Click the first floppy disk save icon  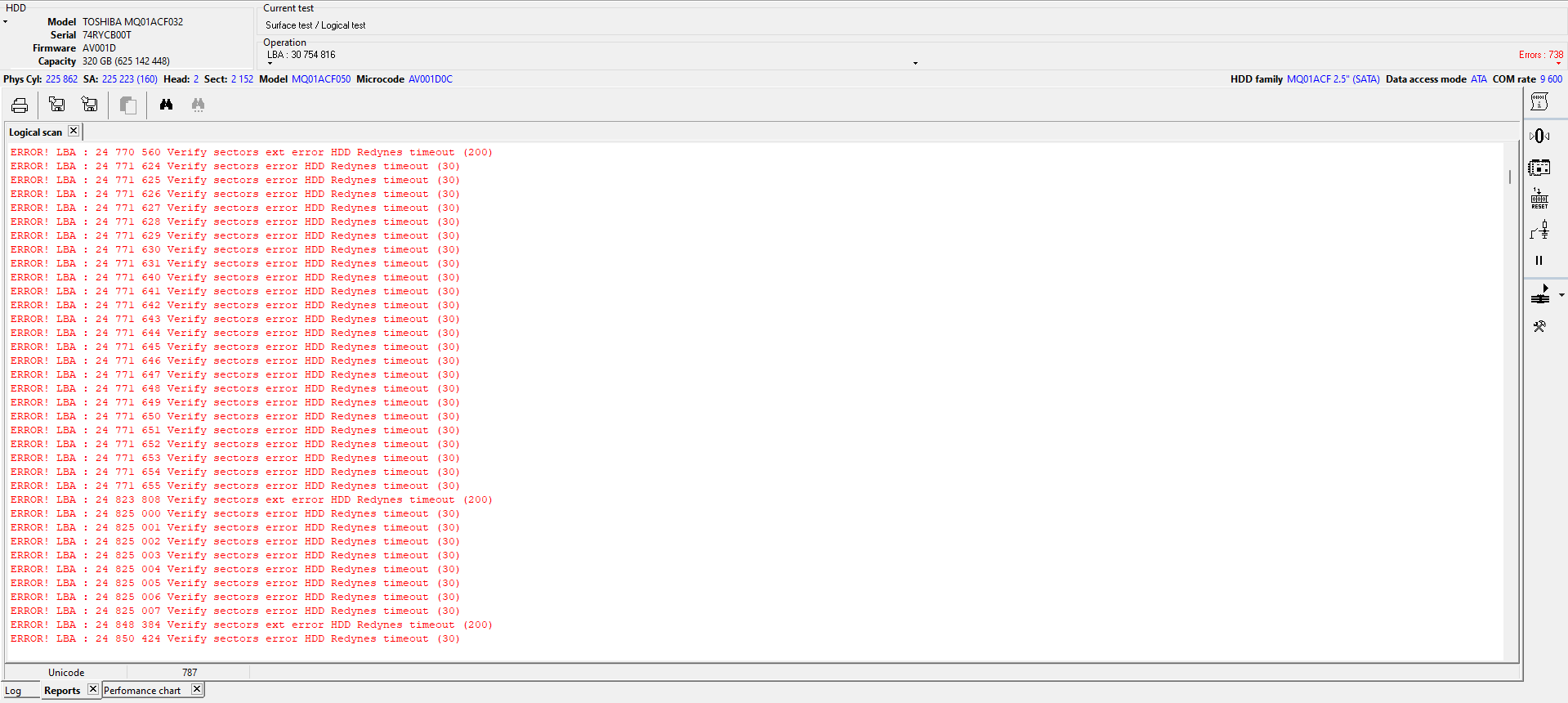pyautogui.click(x=56, y=105)
